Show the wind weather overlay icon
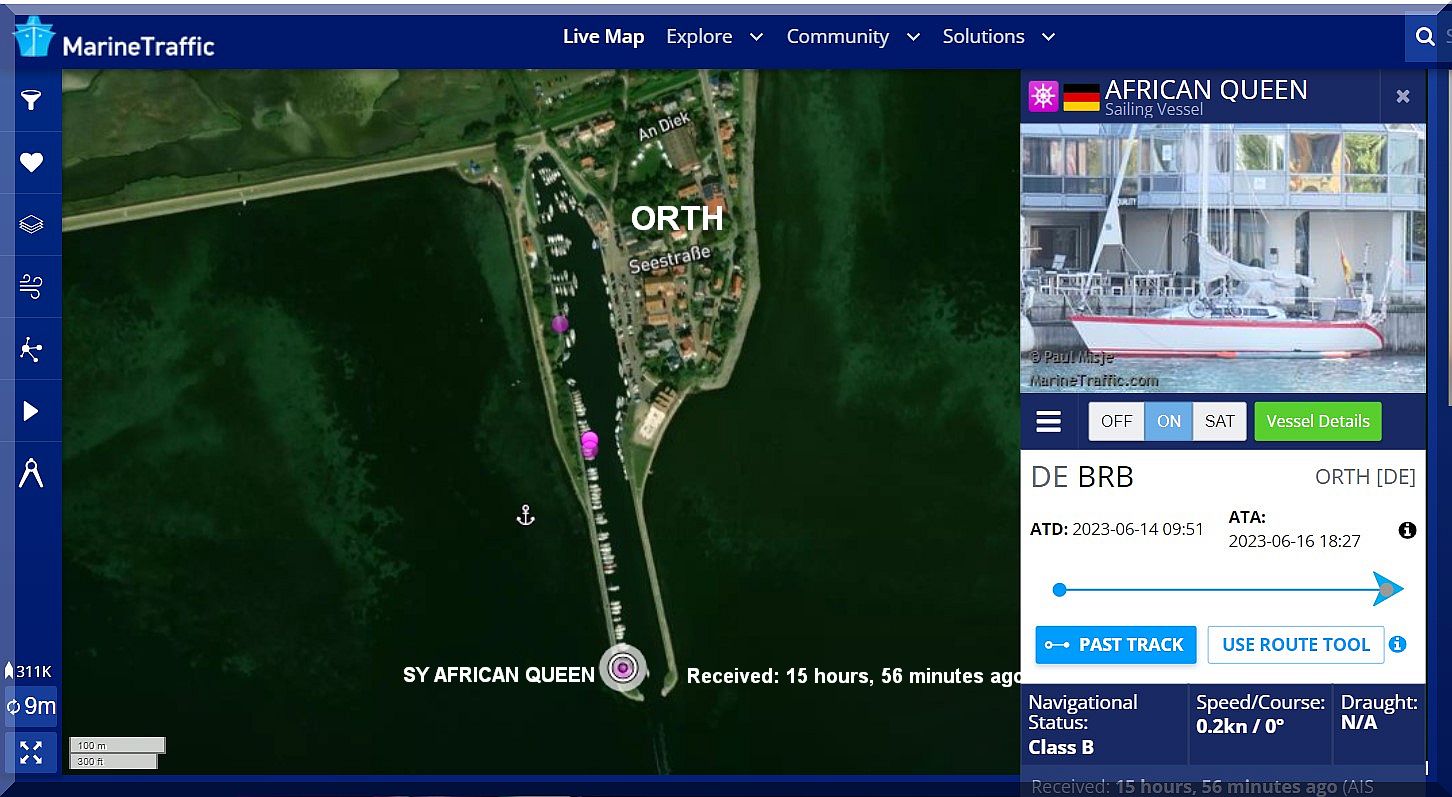Screen dimensions: 1452x797 tap(31, 287)
